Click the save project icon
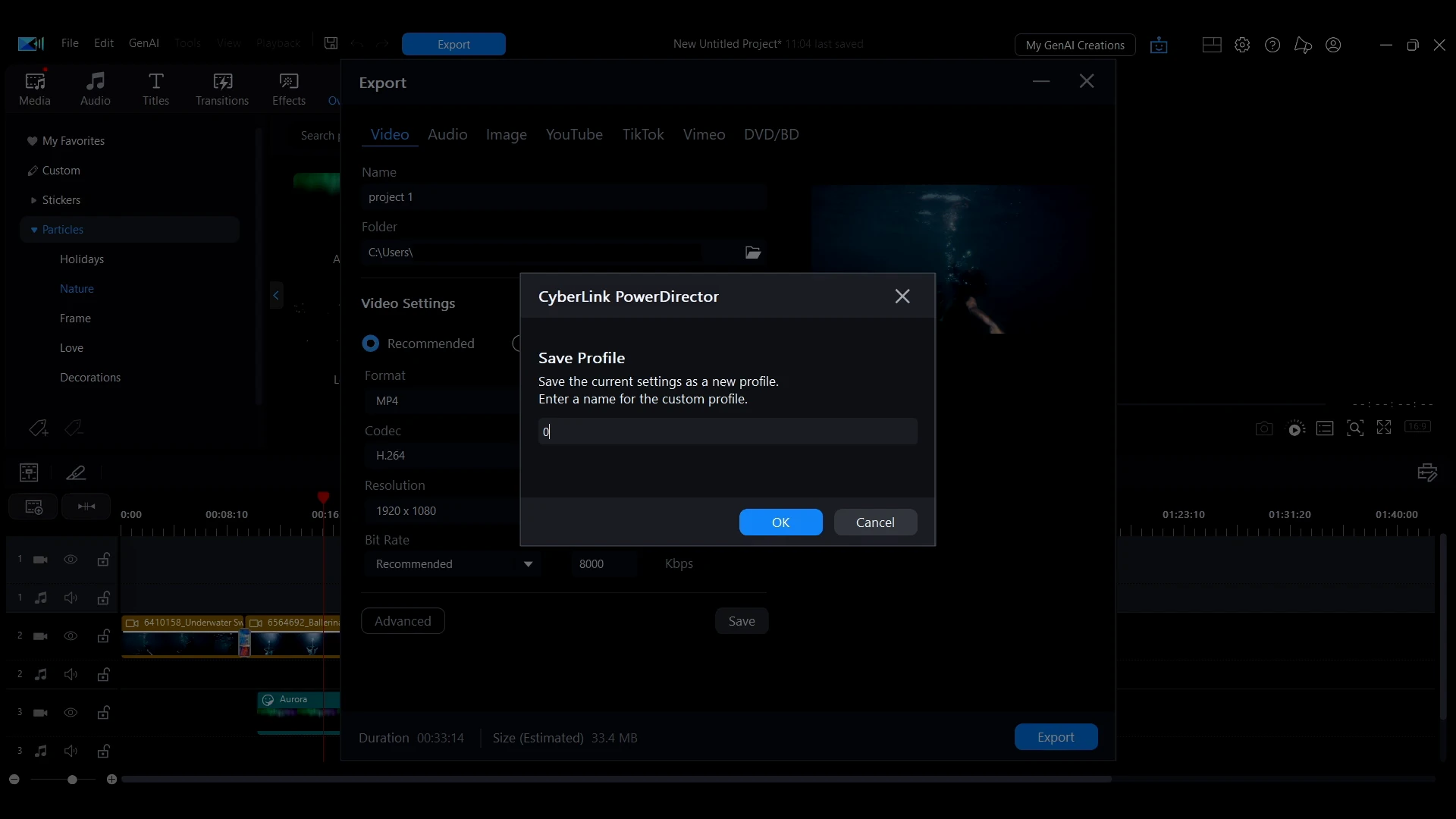The image size is (1456, 819). click(331, 43)
